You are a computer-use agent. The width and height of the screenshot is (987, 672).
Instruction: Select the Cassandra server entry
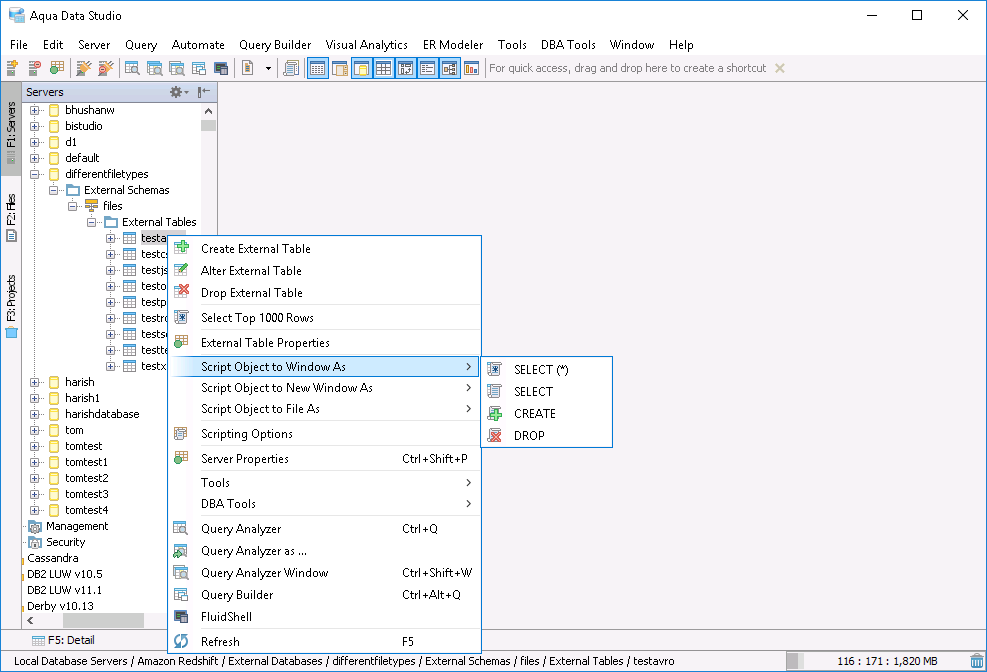click(x=53, y=558)
